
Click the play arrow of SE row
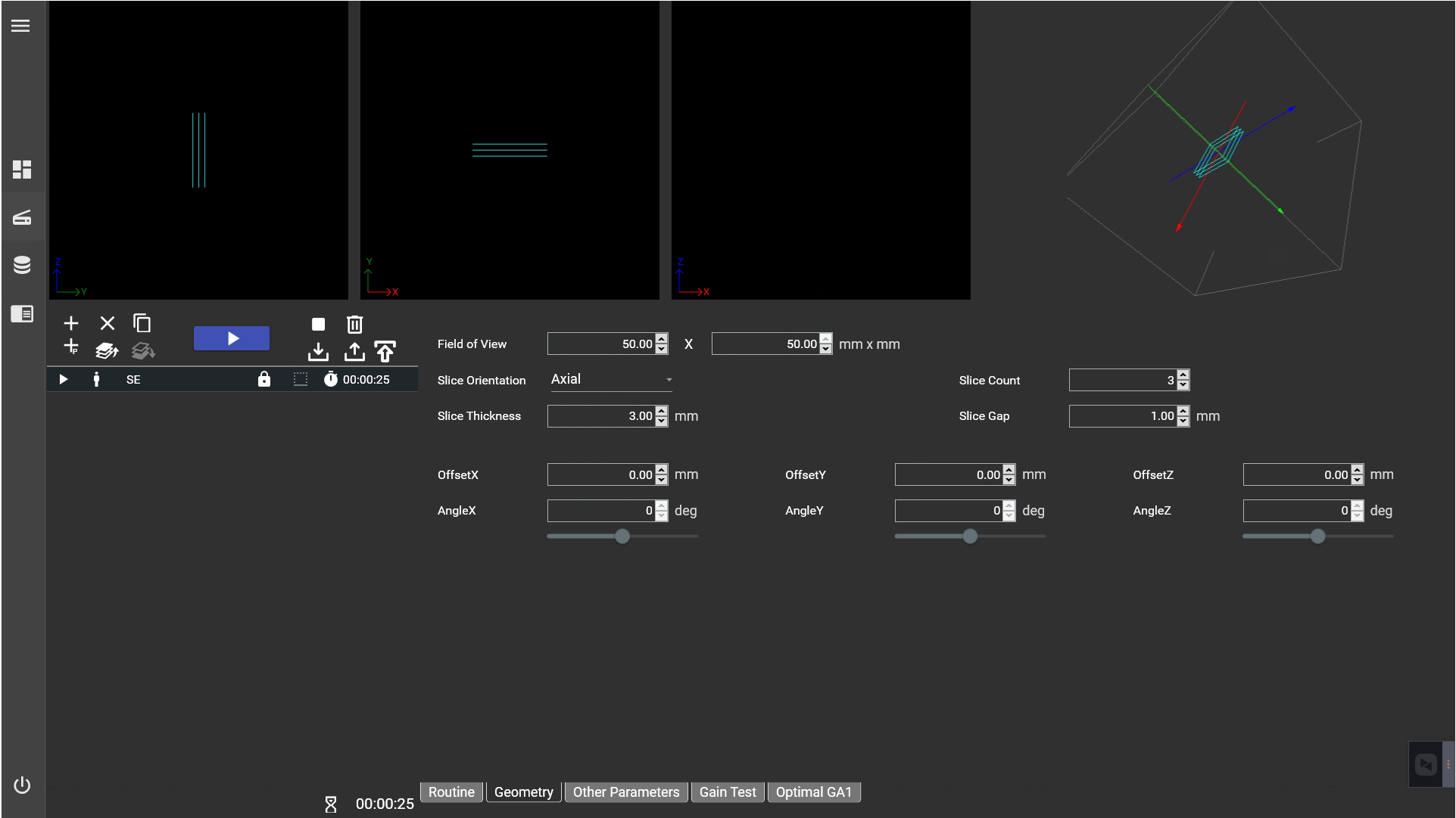64,379
